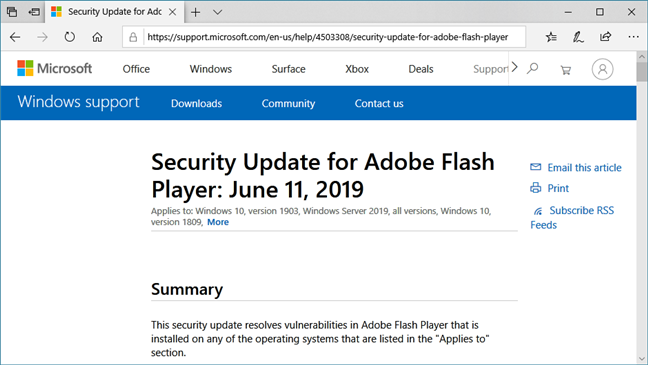
Task: Close the Security Update tab
Action: point(173,12)
